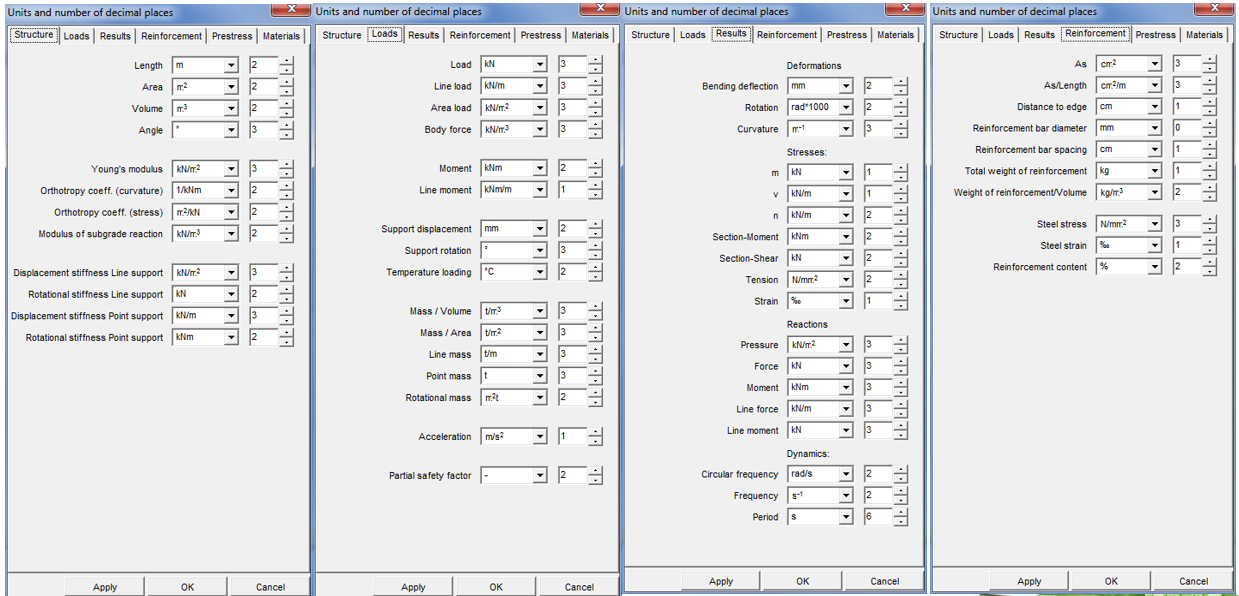Open Materials tab in the Structure dialog

pos(282,36)
